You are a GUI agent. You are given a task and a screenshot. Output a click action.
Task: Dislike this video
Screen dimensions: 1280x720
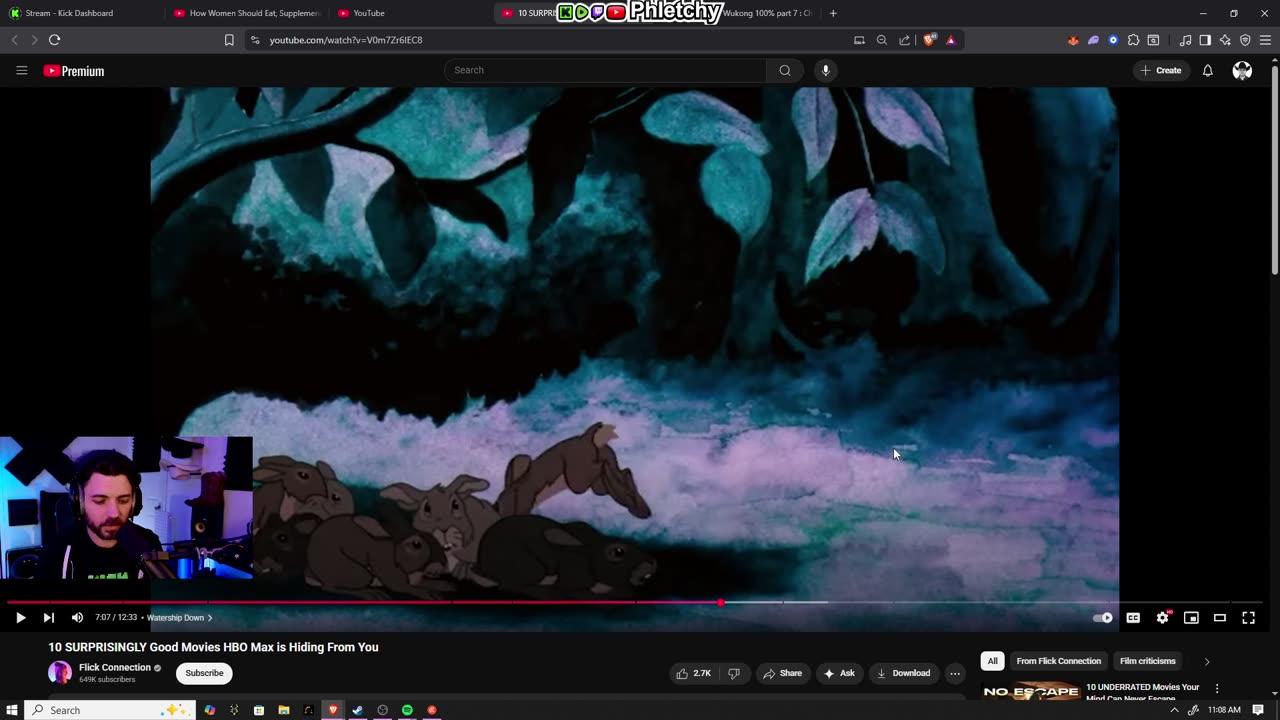click(x=733, y=673)
